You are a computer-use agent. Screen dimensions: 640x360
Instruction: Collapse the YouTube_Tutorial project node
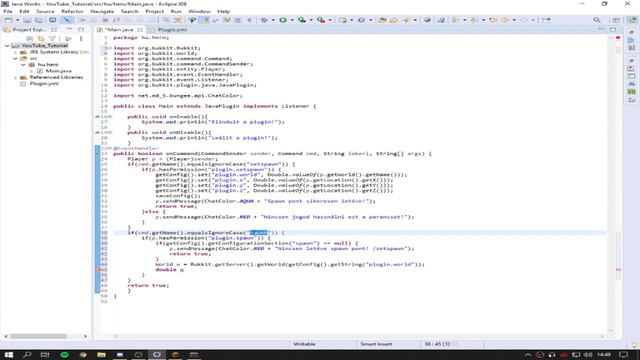coord(7,46)
